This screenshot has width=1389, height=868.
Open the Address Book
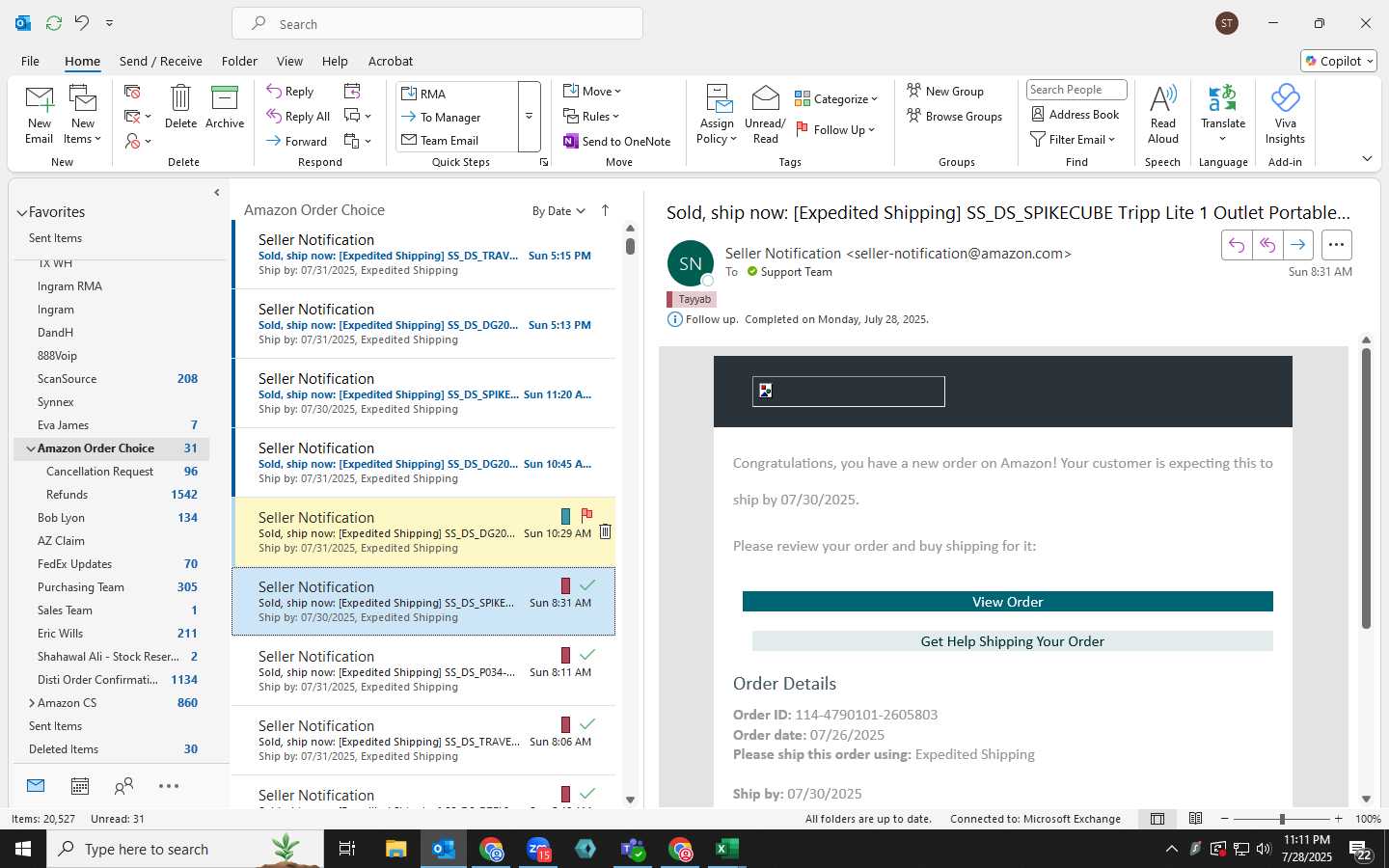tap(1076, 114)
